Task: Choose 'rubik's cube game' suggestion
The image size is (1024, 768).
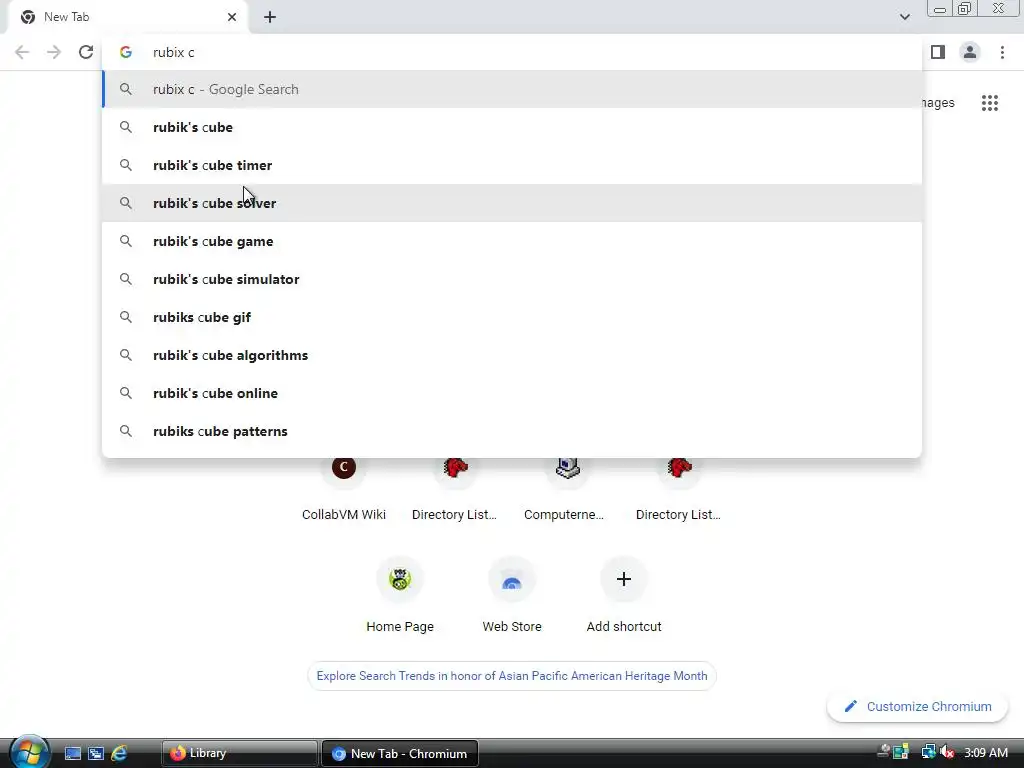Action: tap(512, 241)
